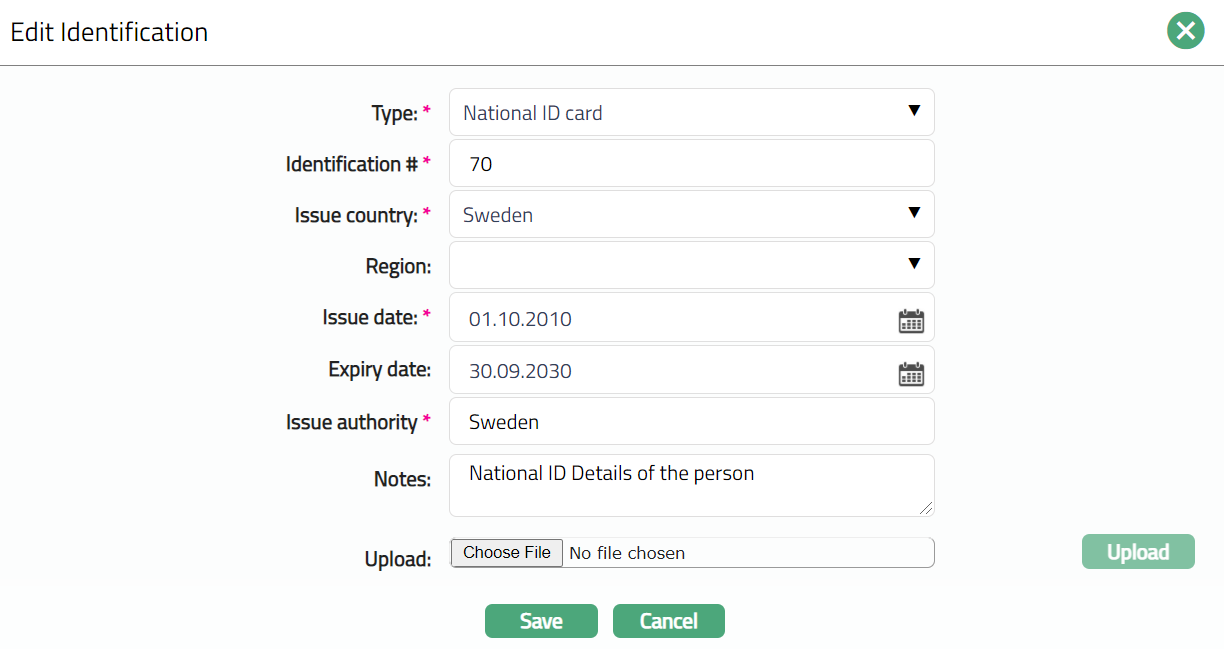This screenshot has width=1224, height=649.
Task: Focus the Issue authority text field
Action: tap(690, 422)
